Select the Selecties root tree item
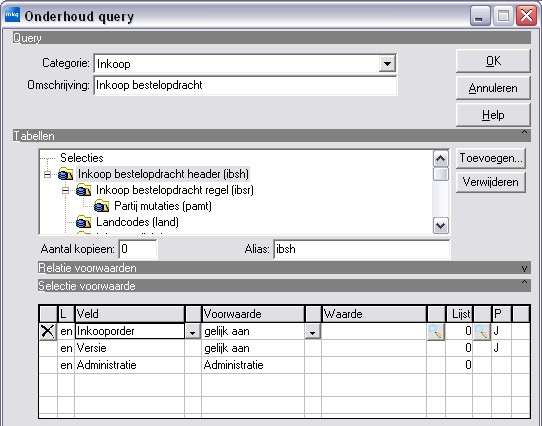Screen dimensions: 542x426 (x=82, y=158)
